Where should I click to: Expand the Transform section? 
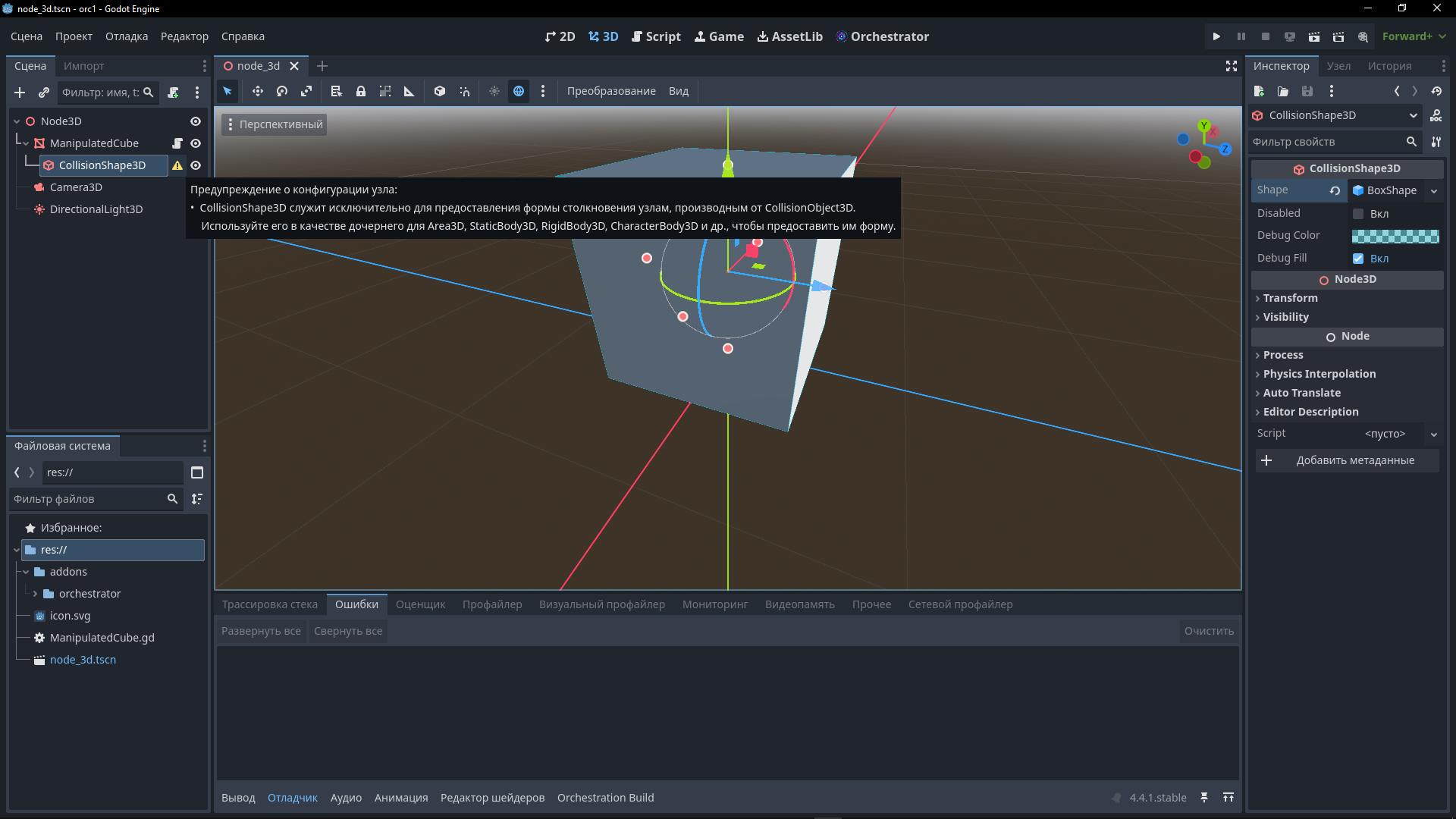1290,298
